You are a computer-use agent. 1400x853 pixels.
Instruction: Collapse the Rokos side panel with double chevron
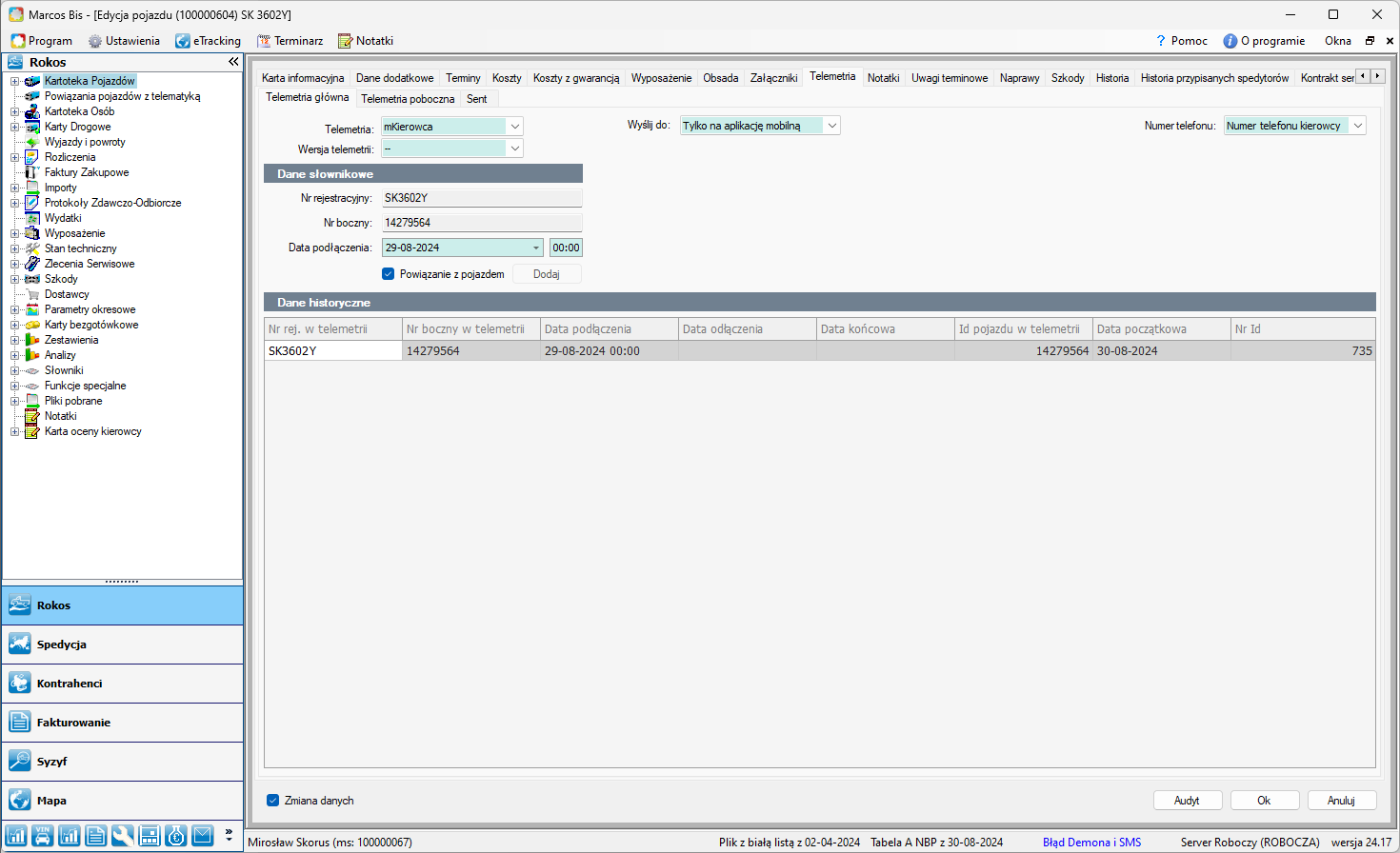pos(233,62)
